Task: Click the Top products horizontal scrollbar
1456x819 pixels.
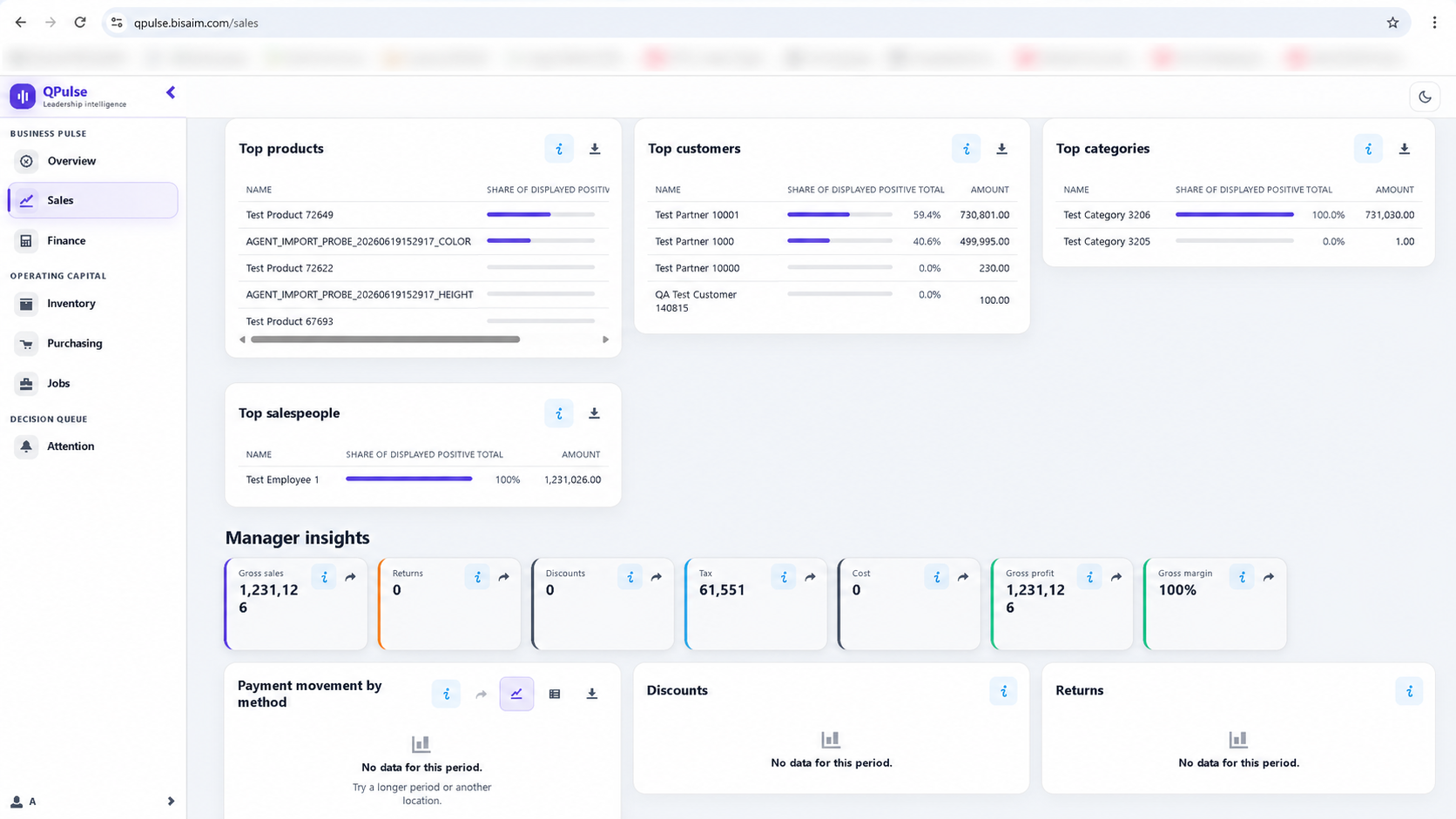Action: (x=386, y=339)
